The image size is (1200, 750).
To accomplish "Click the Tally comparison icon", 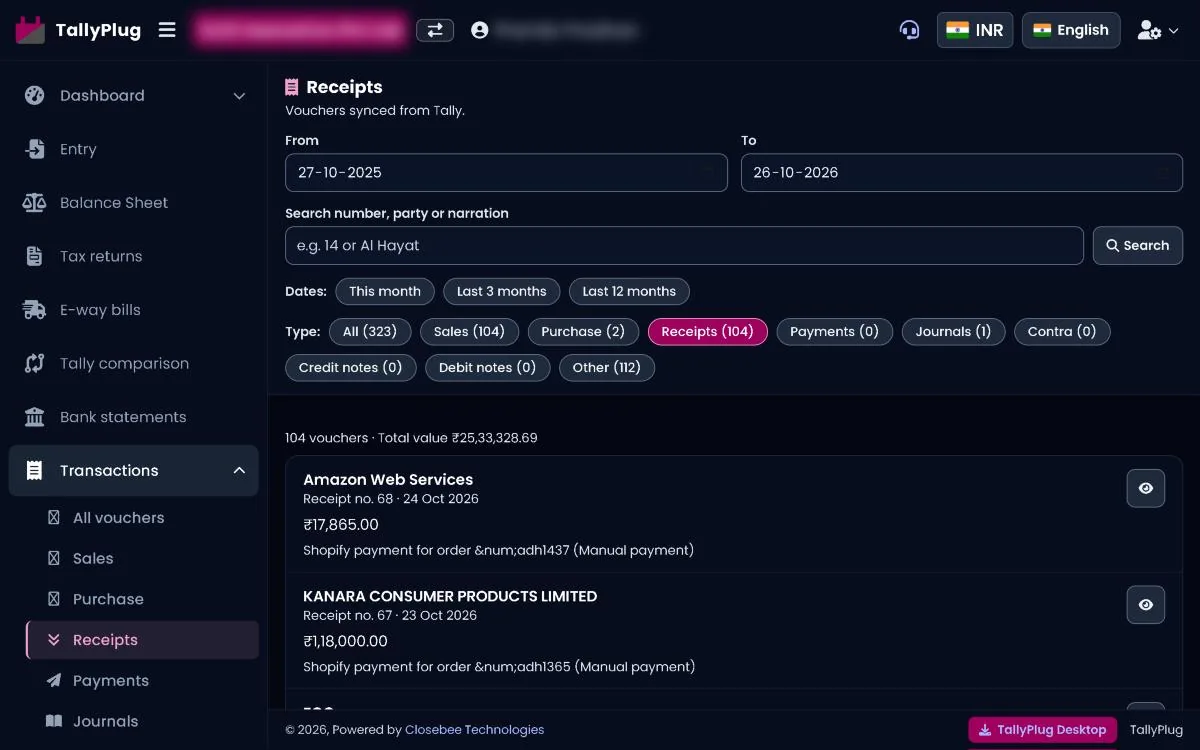I will pyautogui.click(x=34, y=363).
